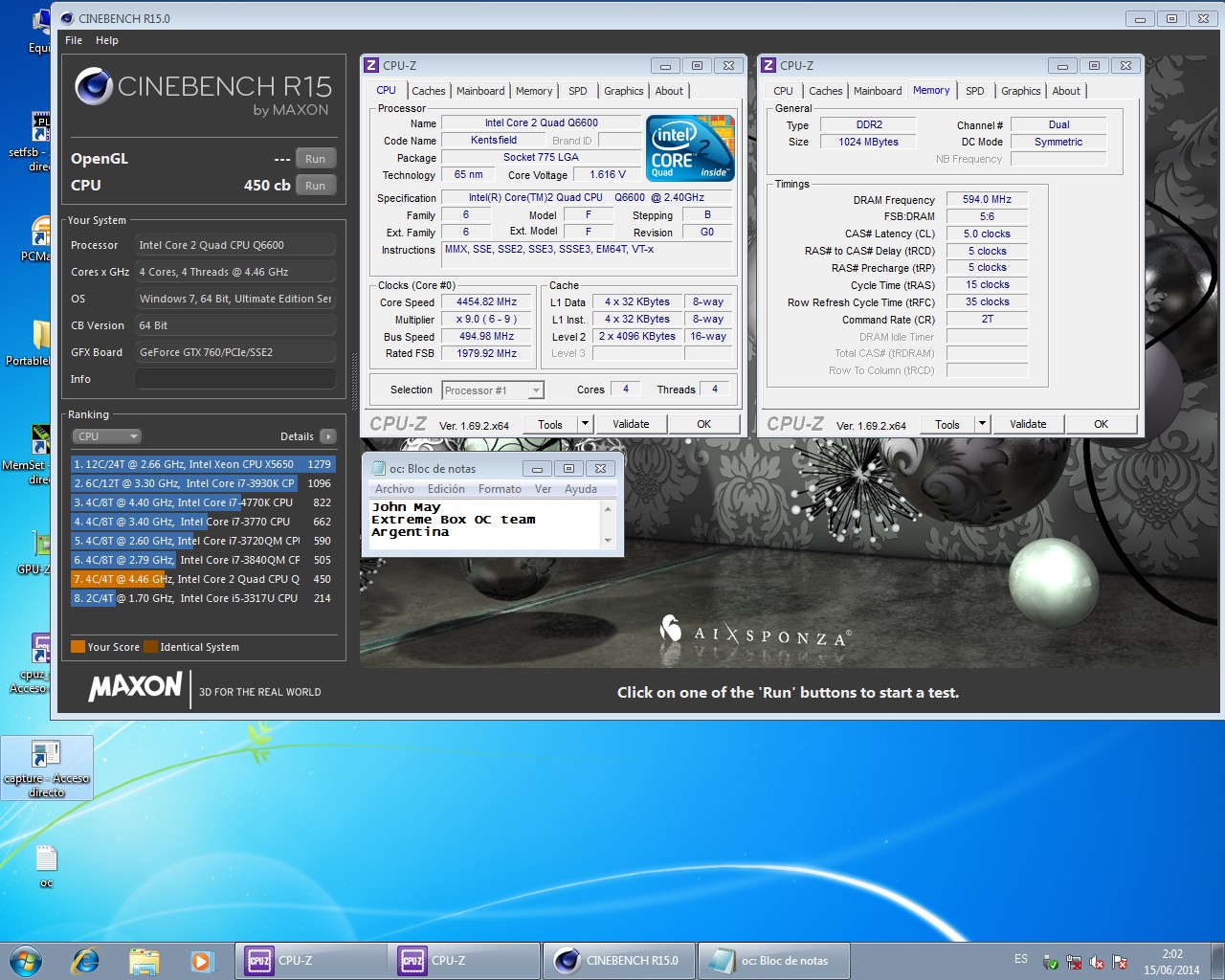Click Notepad scrollbar down arrow

[x=608, y=541]
